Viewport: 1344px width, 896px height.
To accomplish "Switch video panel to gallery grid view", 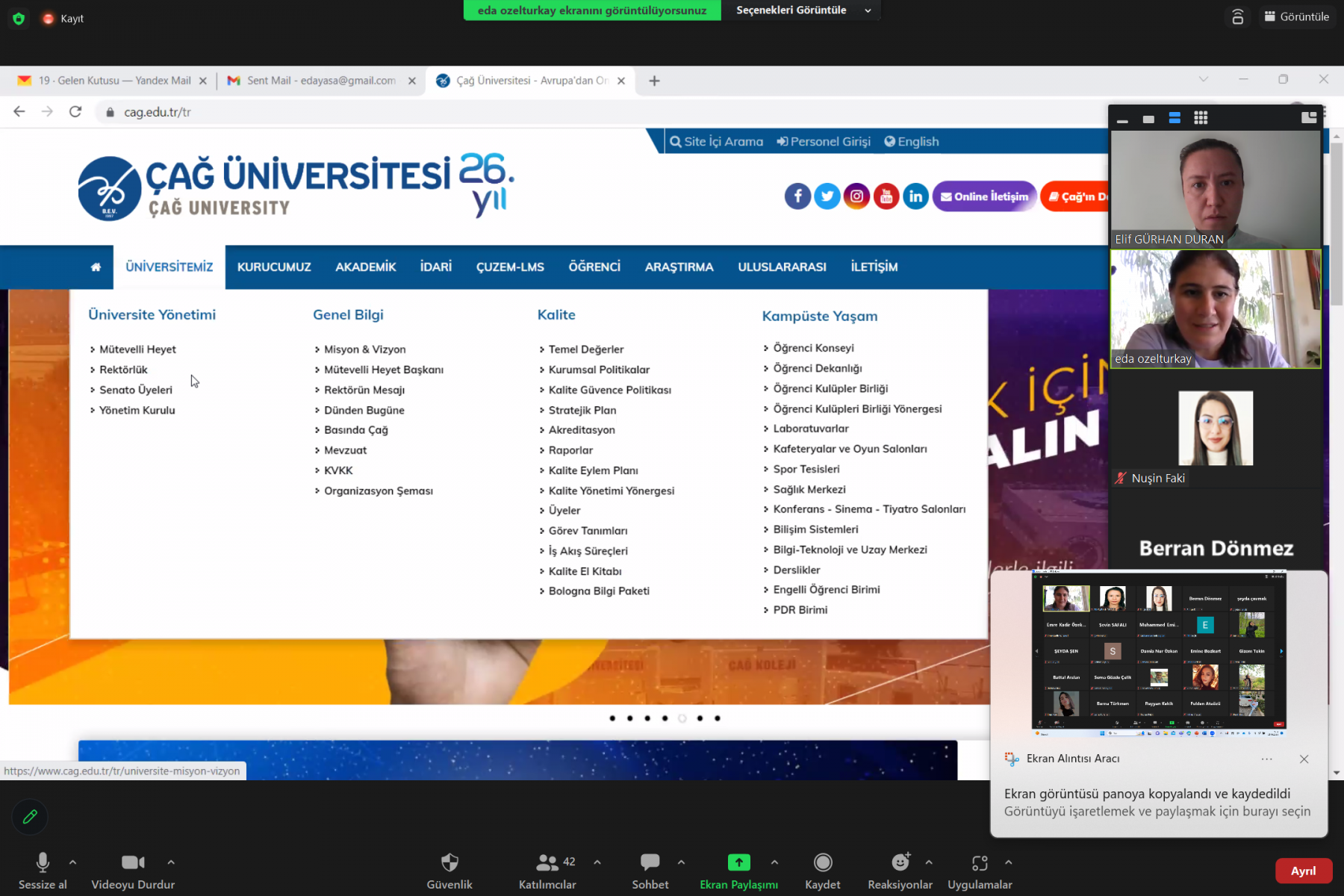I will pyautogui.click(x=1201, y=118).
